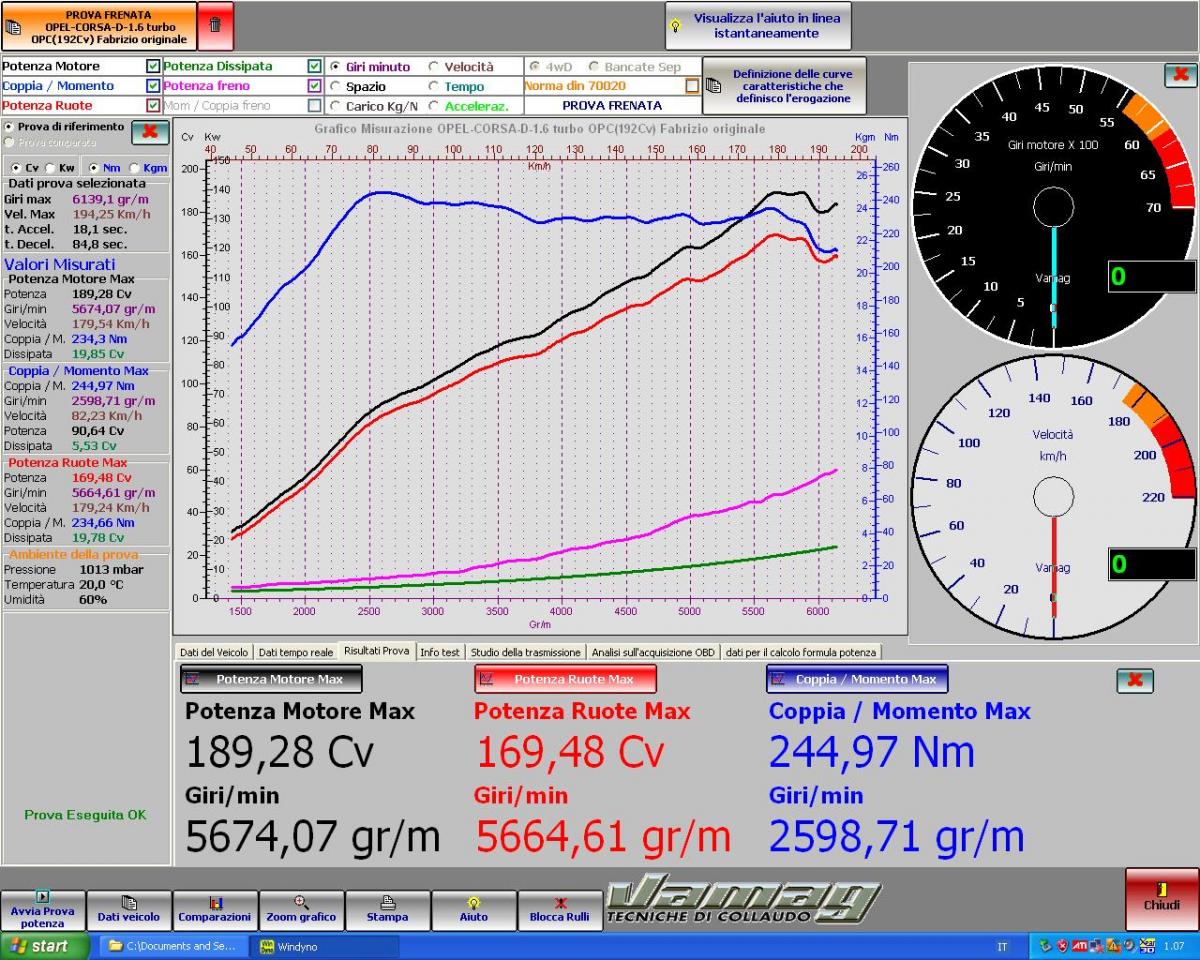Open Studio della trasmissione tab

click(x=525, y=652)
